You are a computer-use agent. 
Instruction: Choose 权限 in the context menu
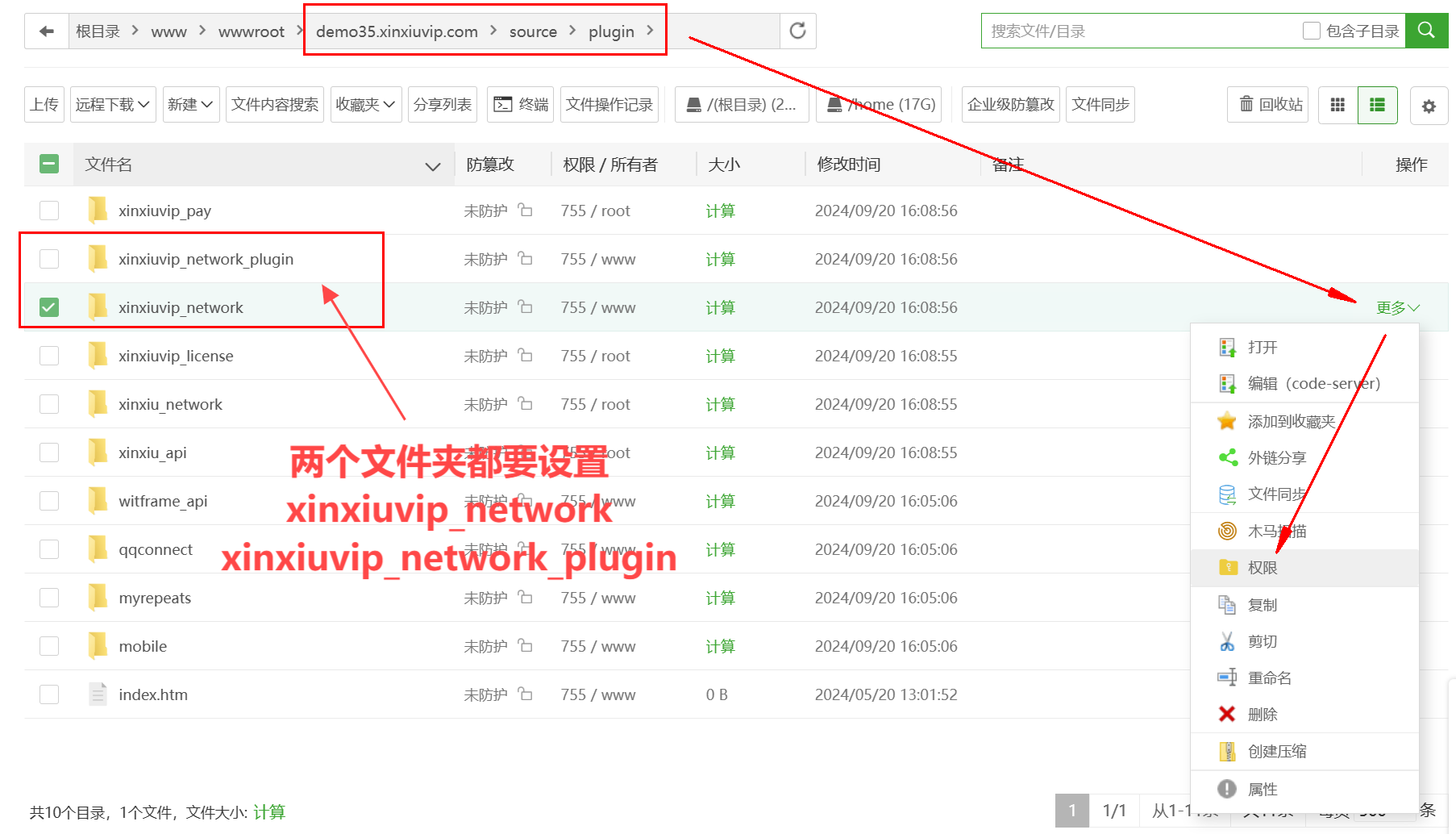[1304, 568]
